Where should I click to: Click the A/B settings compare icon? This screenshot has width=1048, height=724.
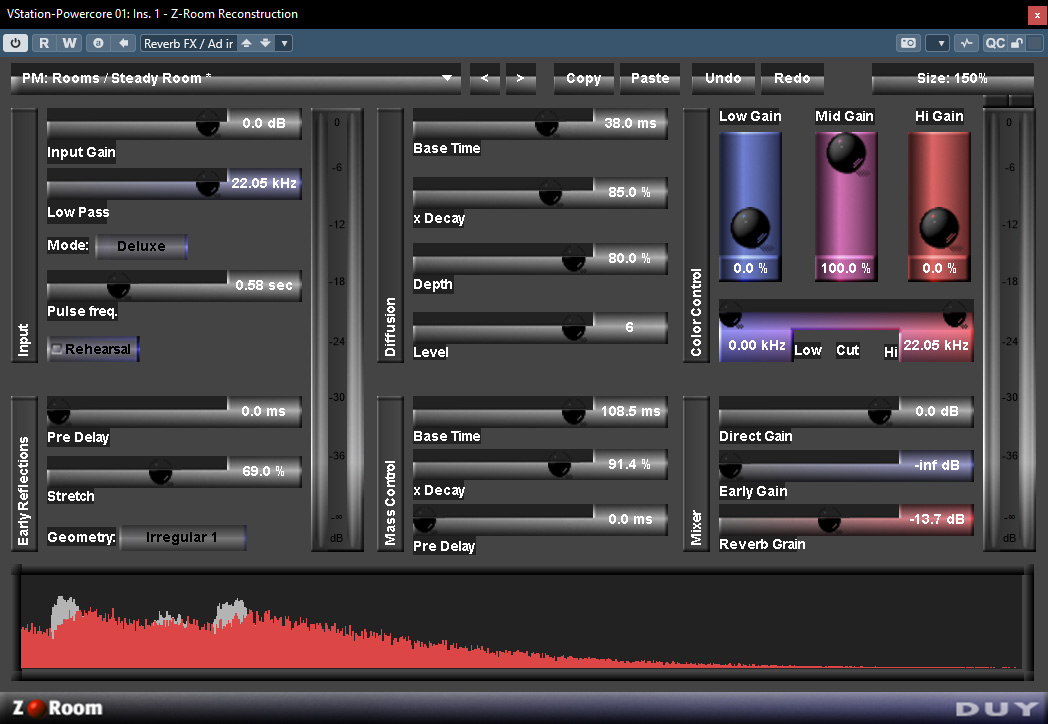(98, 43)
